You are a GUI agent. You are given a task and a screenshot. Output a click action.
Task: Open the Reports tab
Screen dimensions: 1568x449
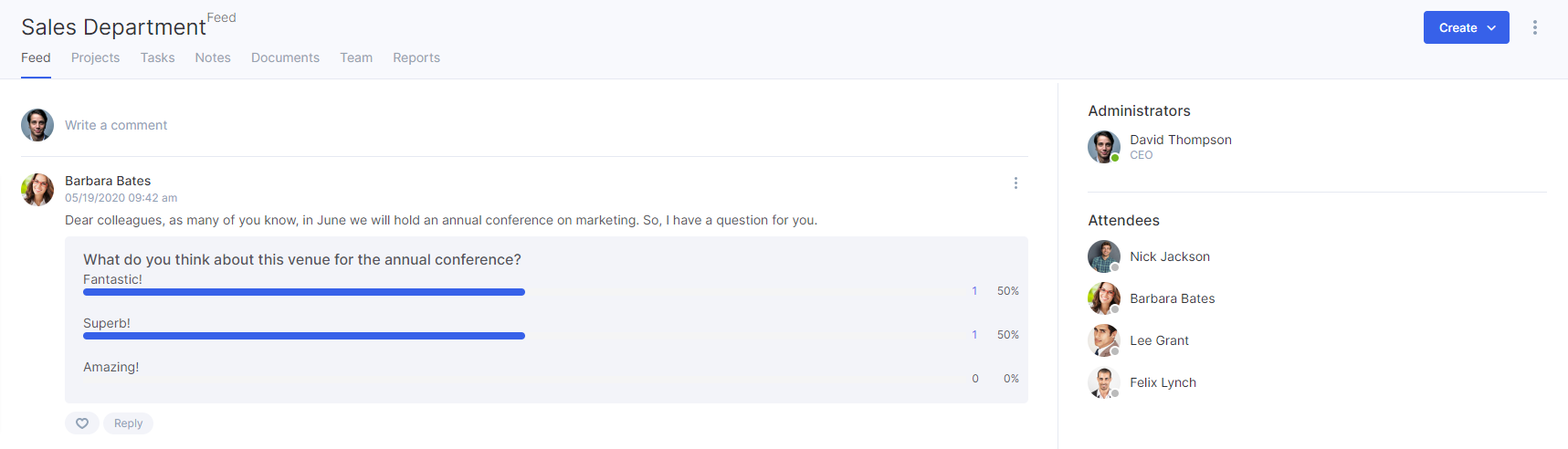coord(416,57)
